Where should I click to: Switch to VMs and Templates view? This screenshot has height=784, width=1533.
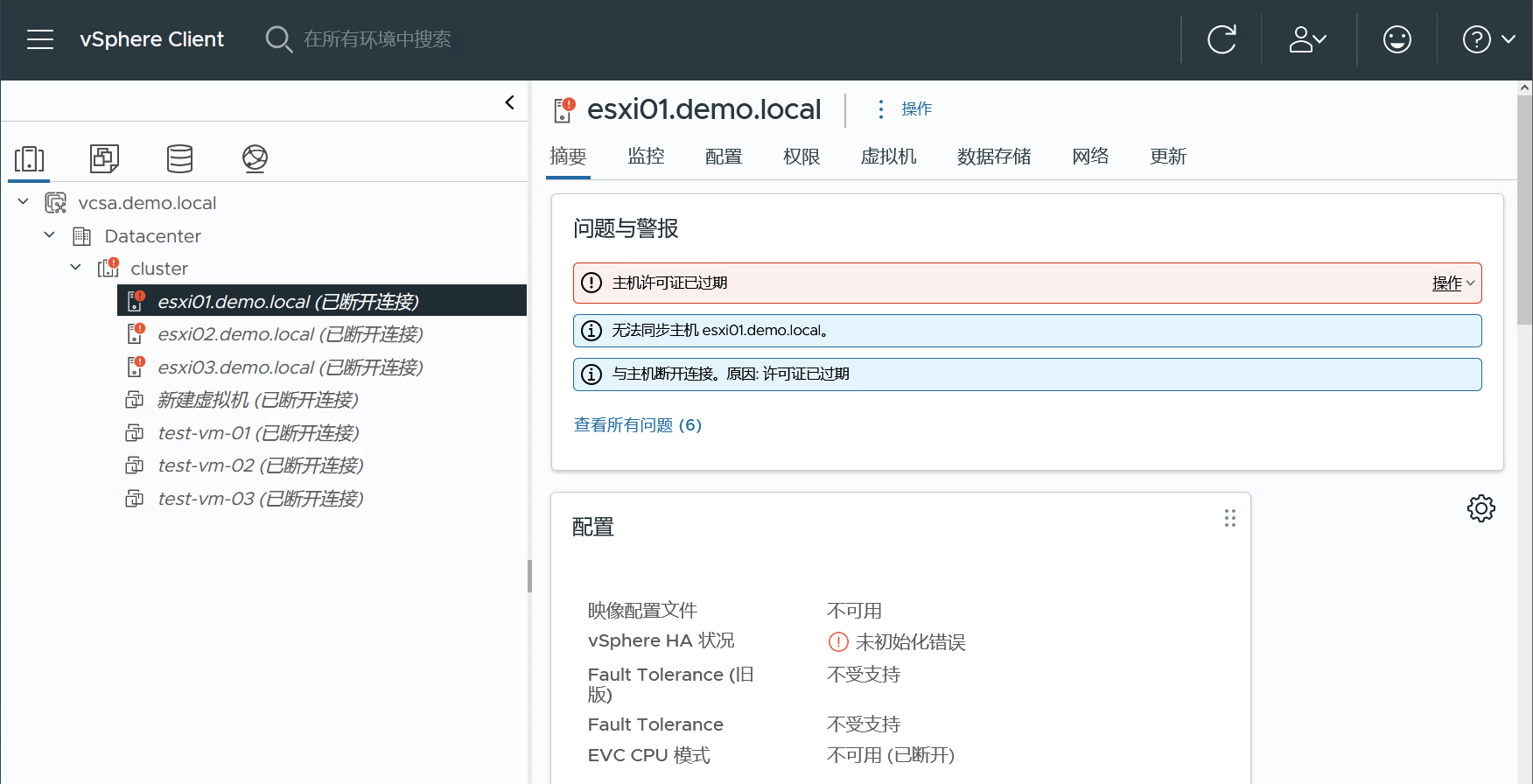tap(104, 158)
